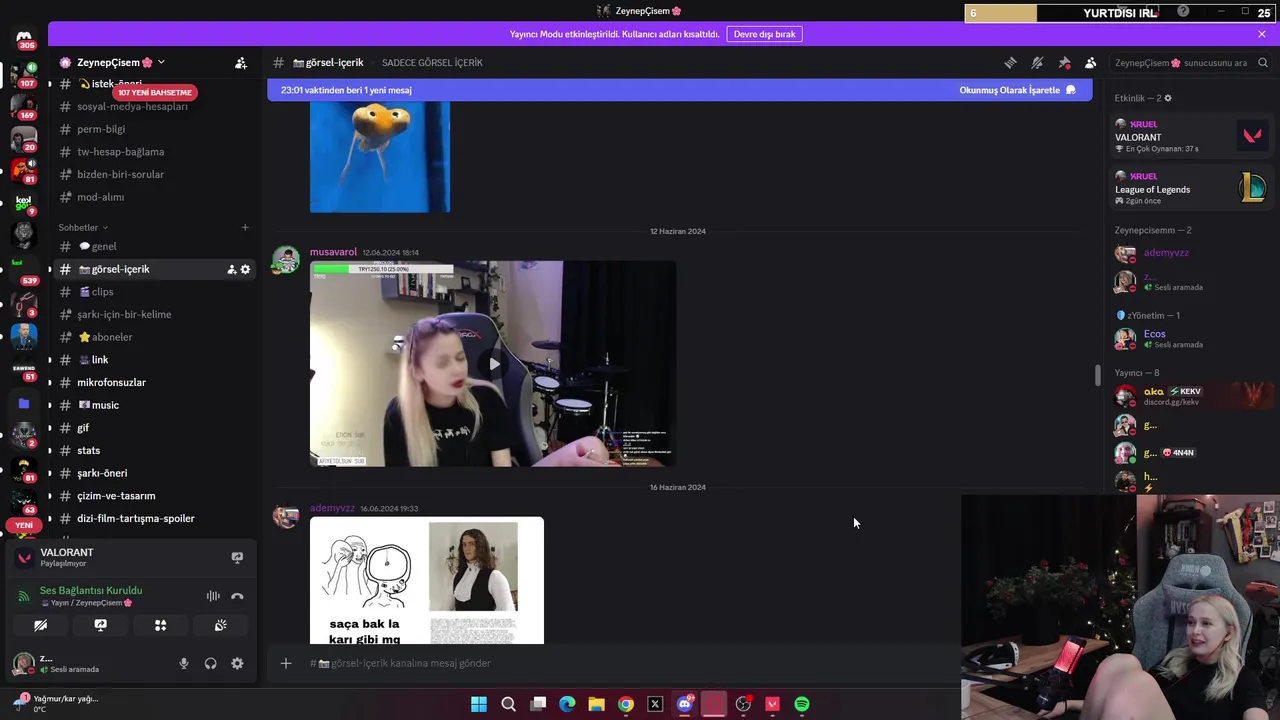Open invite people icon beside server name

(x=241, y=63)
